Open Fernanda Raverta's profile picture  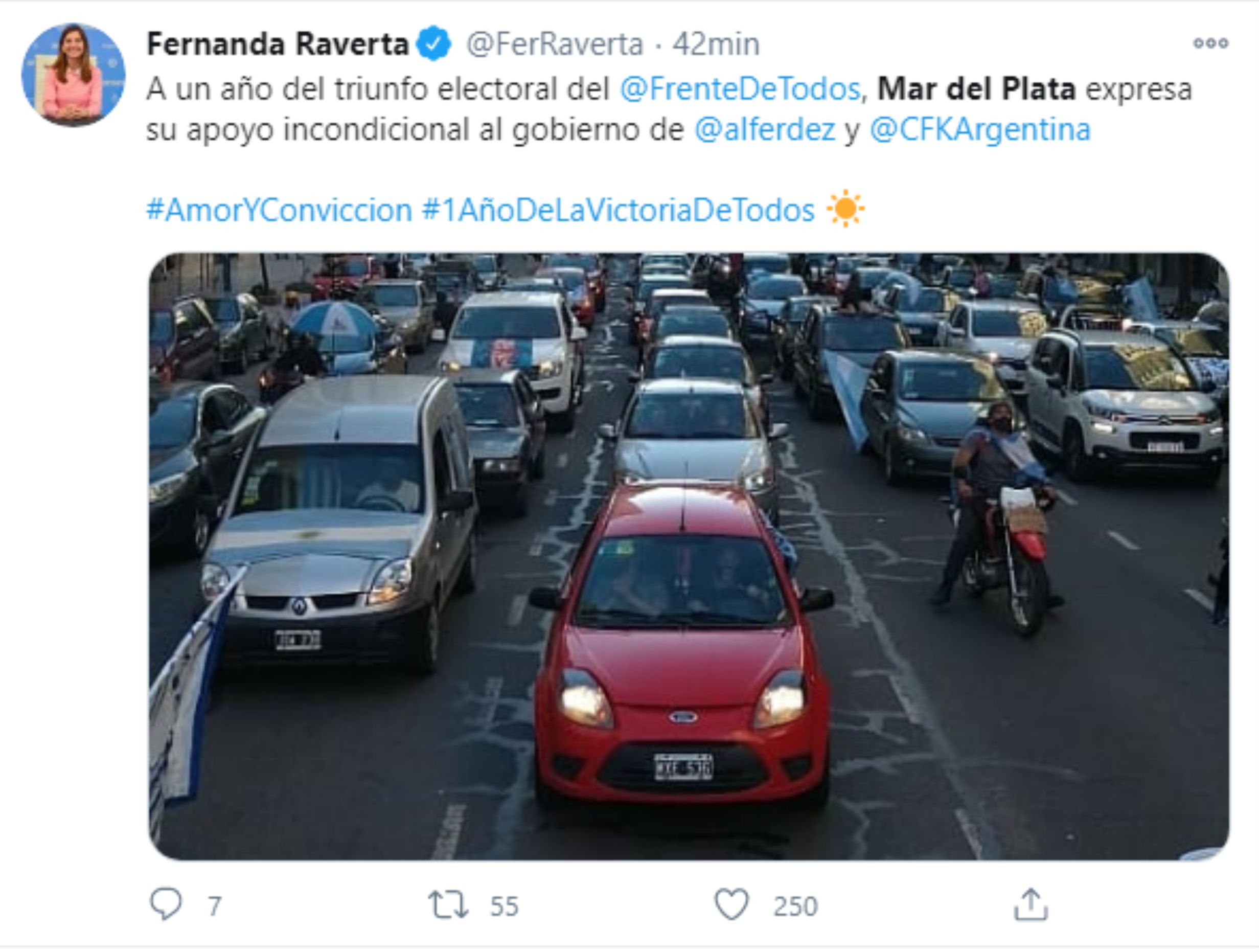coord(74,75)
